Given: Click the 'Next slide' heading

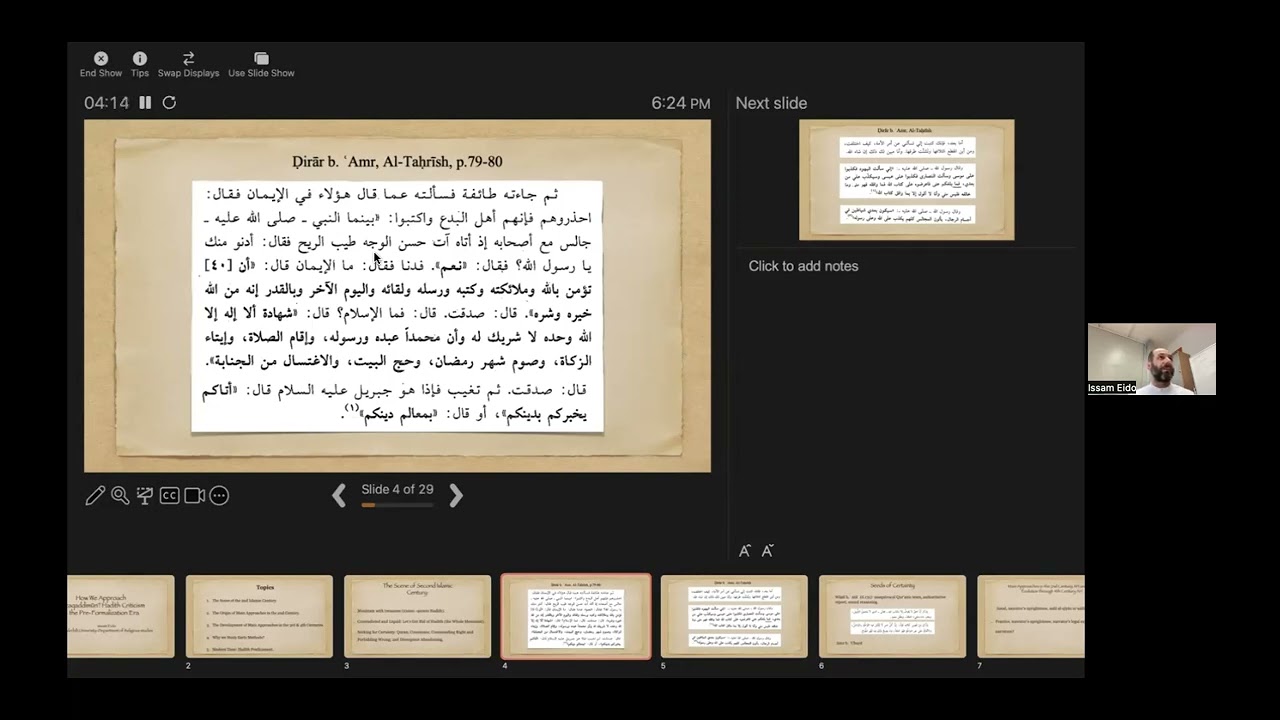Looking at the screenshot, I should (771, 103).
